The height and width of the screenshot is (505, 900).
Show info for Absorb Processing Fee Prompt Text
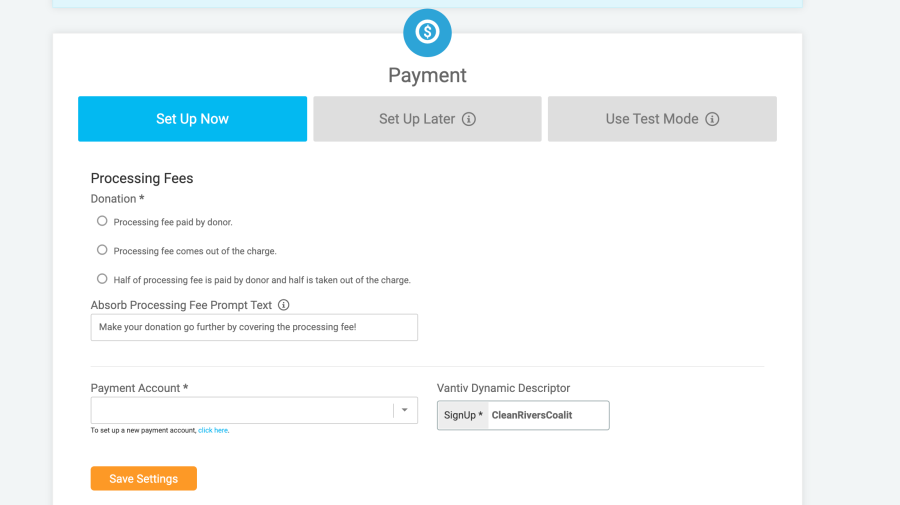[x=284, y=305]
